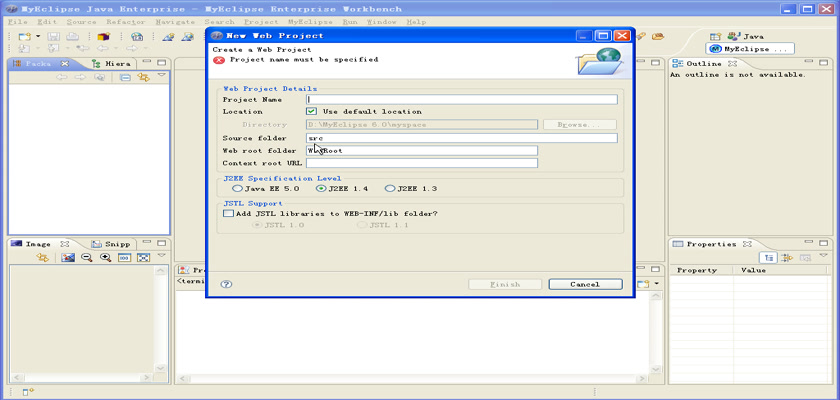Click the Print toolbar icon

click(x=72, y=36)
